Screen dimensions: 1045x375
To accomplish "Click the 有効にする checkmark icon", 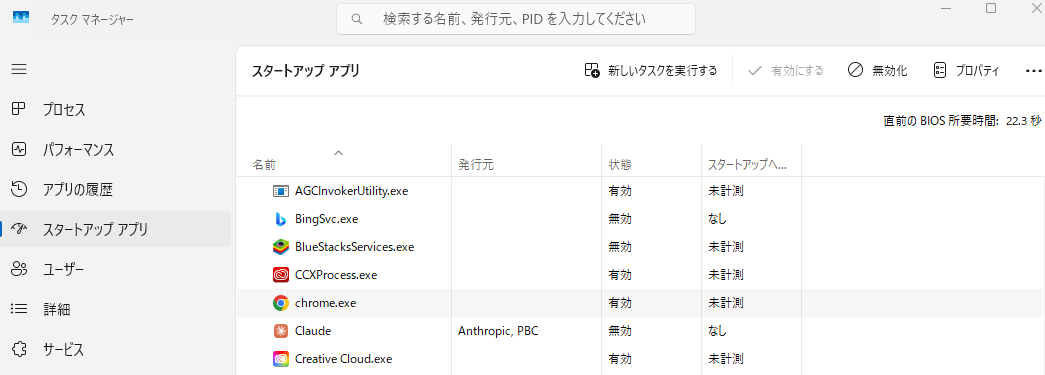I will [754, 70].
